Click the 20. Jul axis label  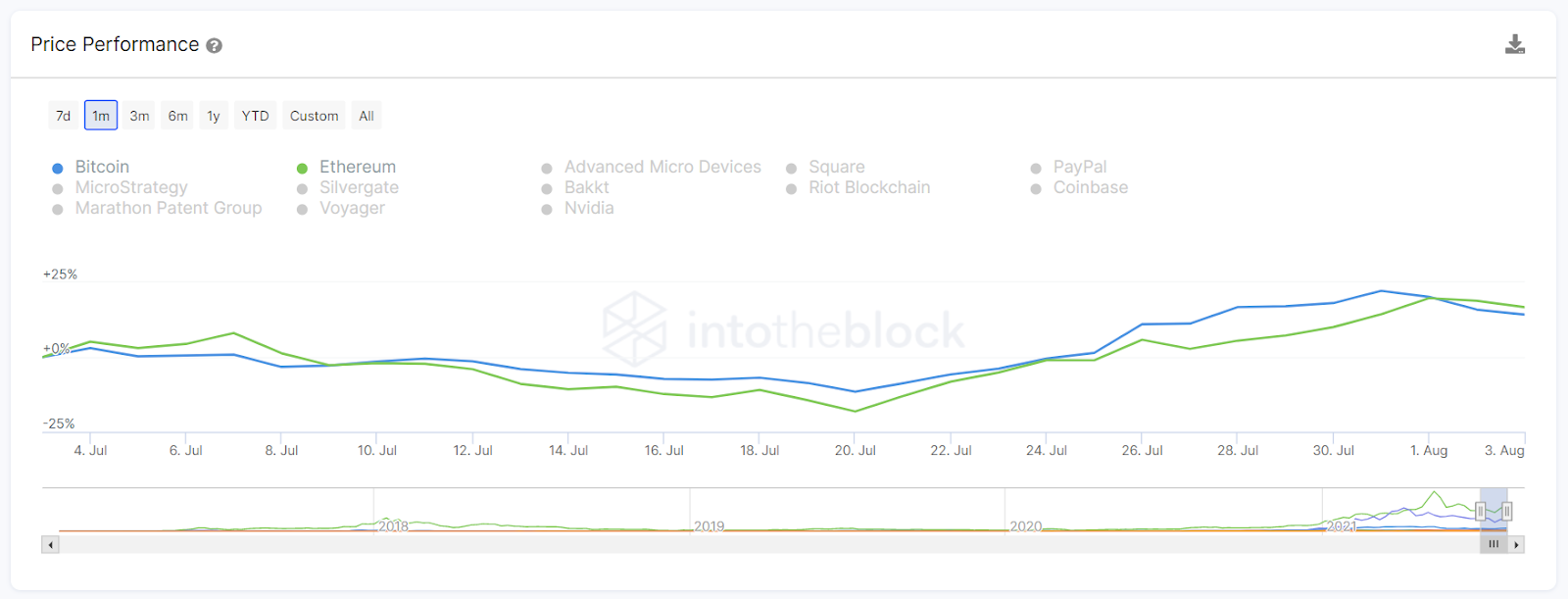click(856, 450)
